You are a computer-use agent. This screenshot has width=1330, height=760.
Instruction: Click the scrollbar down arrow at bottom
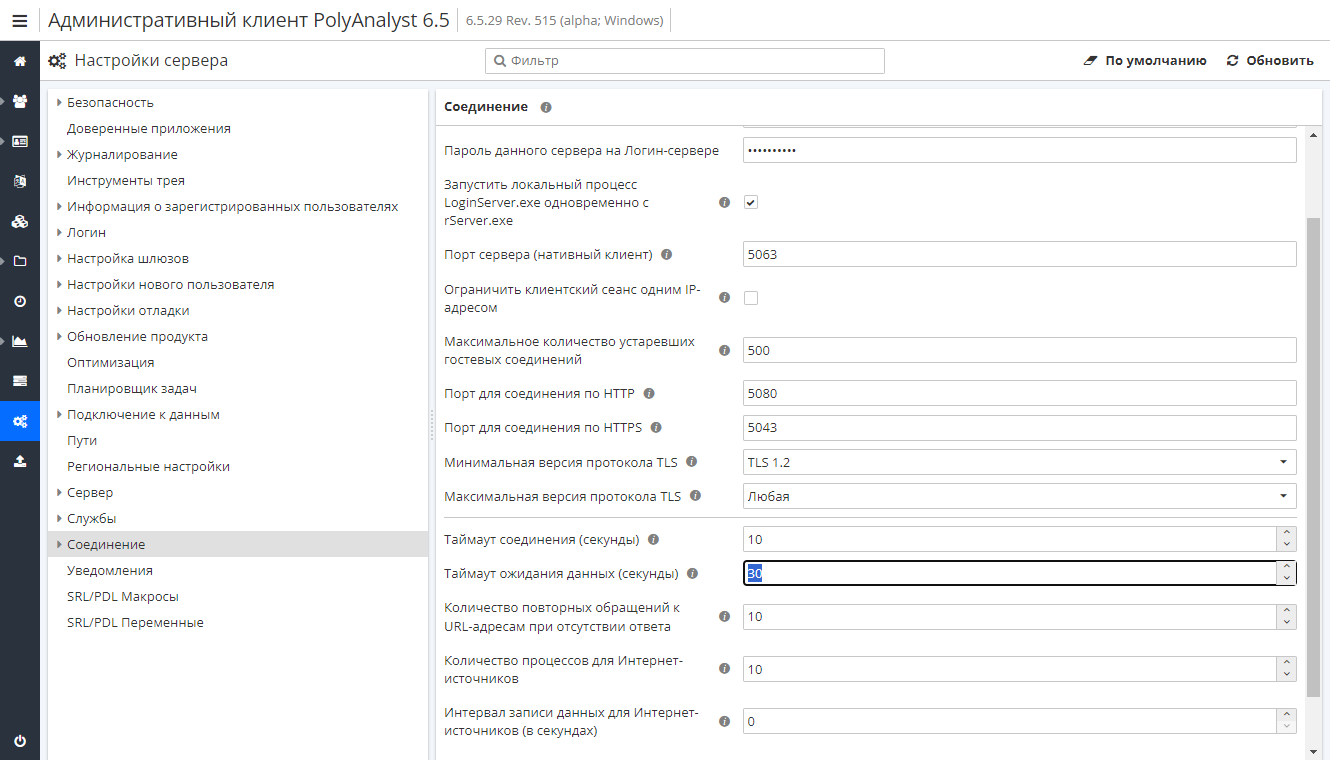pyautogui.click(x=1313, y=751)
